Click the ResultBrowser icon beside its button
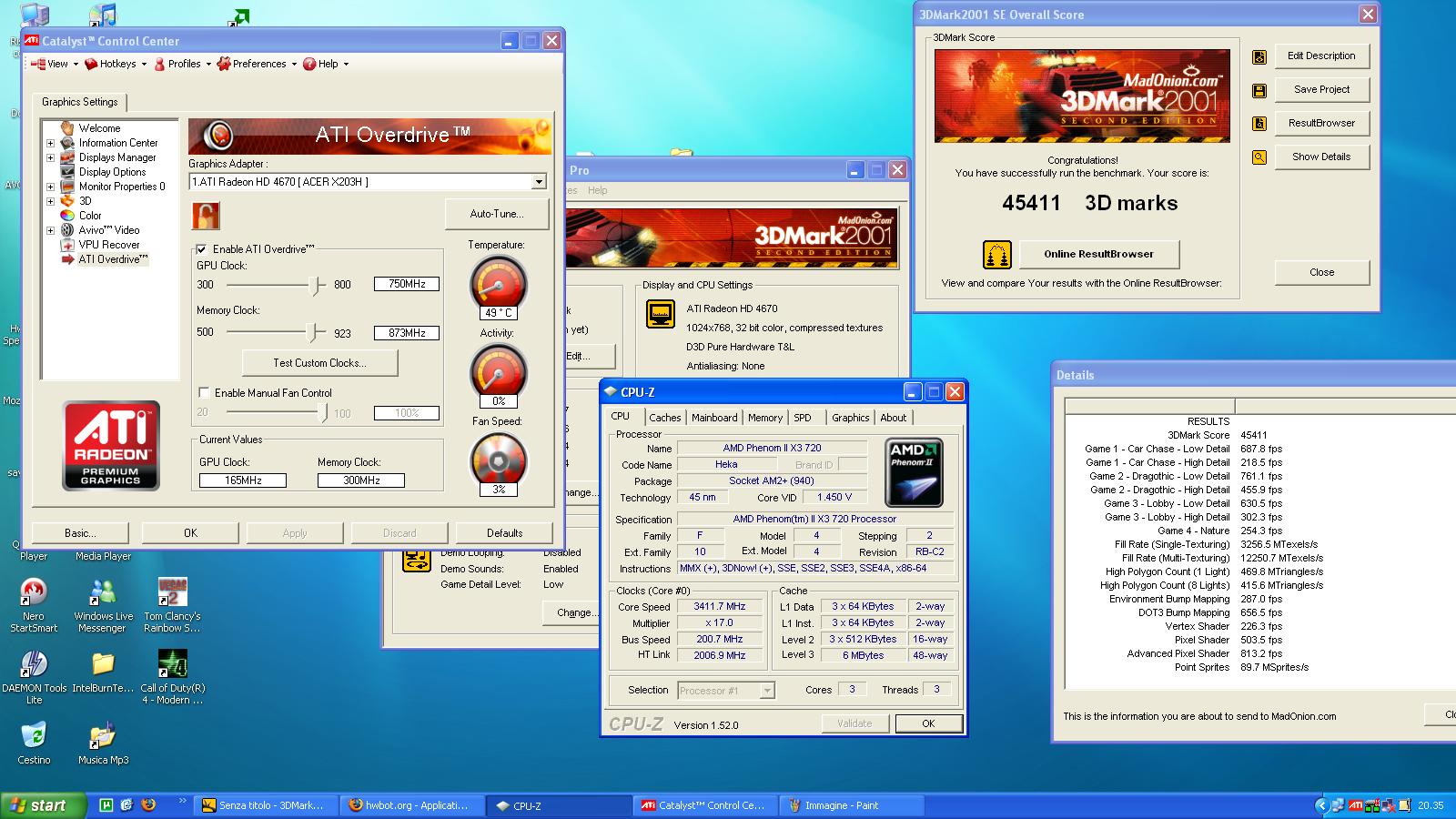1456x819 pixels. 1259,124
